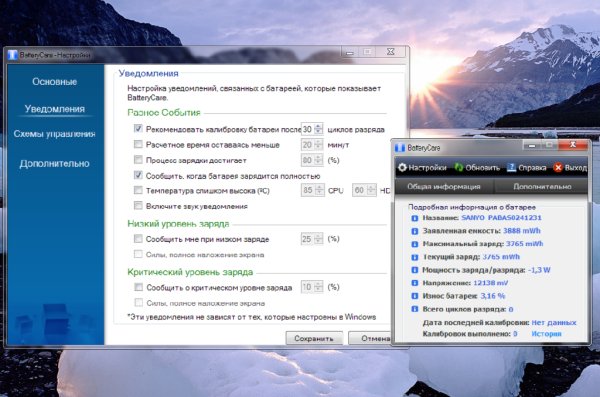The image size is (600, 397).
Task: Click info icon next to Мощность заряда/разряда
Action: pyautogui.click(x=414, y=270)
